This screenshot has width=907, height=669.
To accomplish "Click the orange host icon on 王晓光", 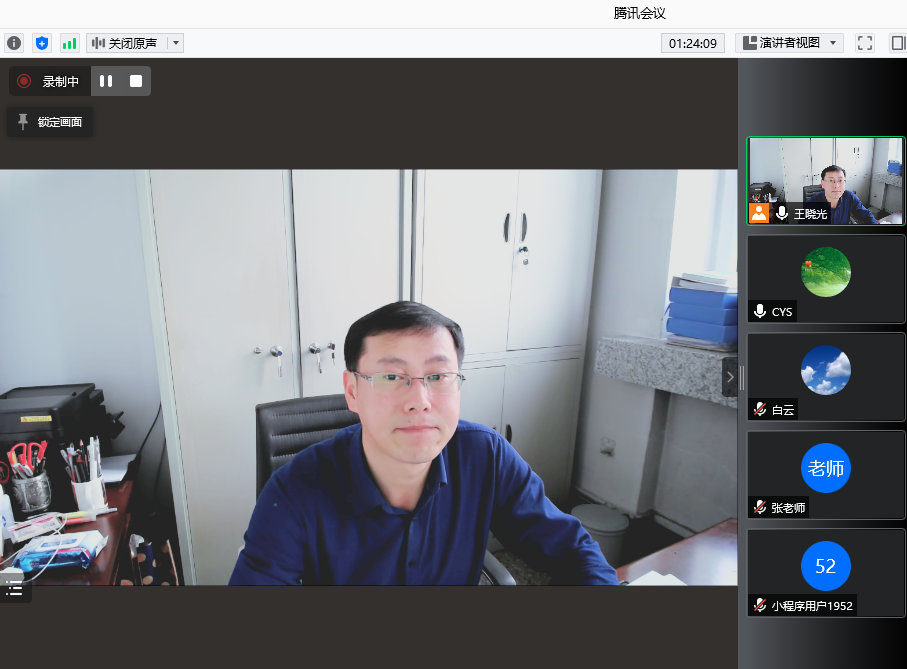I will pos(759,213).
